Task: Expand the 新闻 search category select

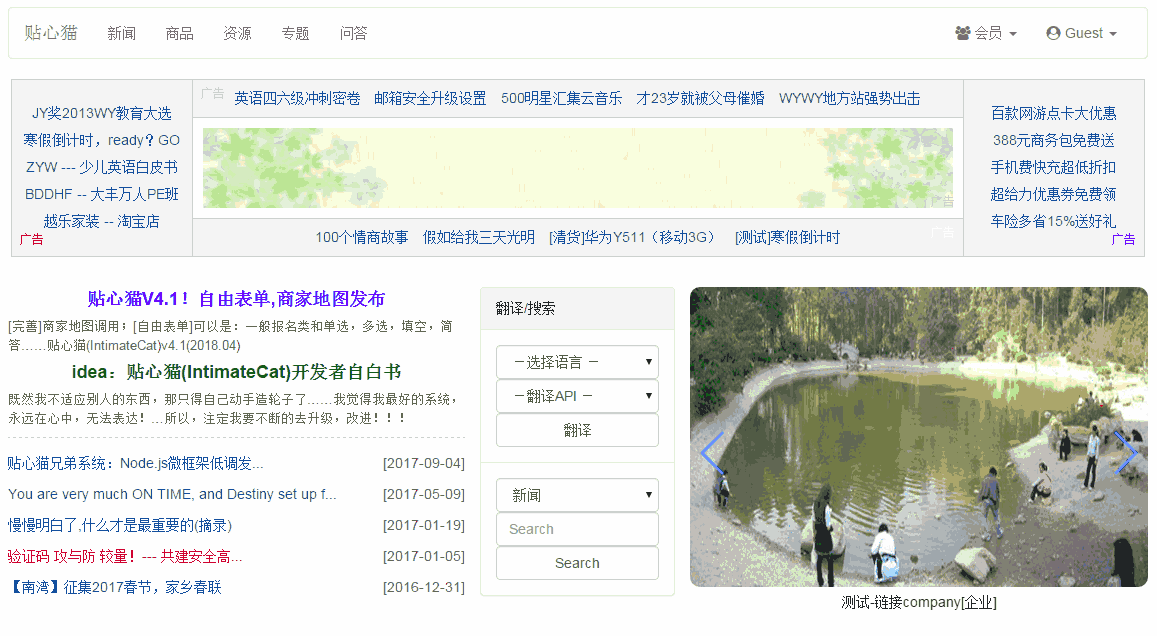Action: pyautogui.click(x=577, y=495)
